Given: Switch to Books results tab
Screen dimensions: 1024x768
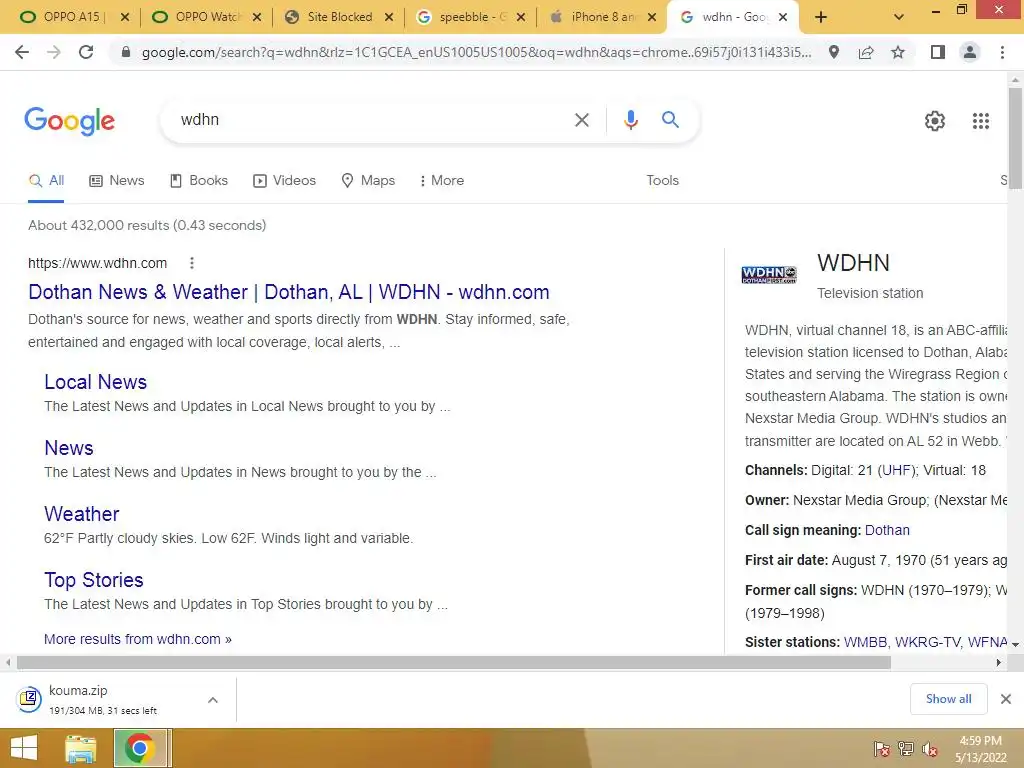Looking at the screenshot, I should (x=199, y=181).
